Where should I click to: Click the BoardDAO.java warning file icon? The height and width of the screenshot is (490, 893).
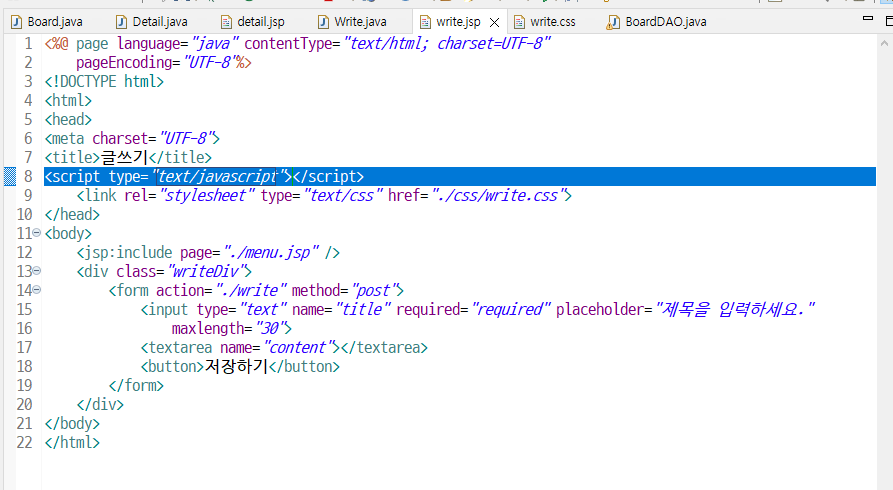click(x=613, y=22)
